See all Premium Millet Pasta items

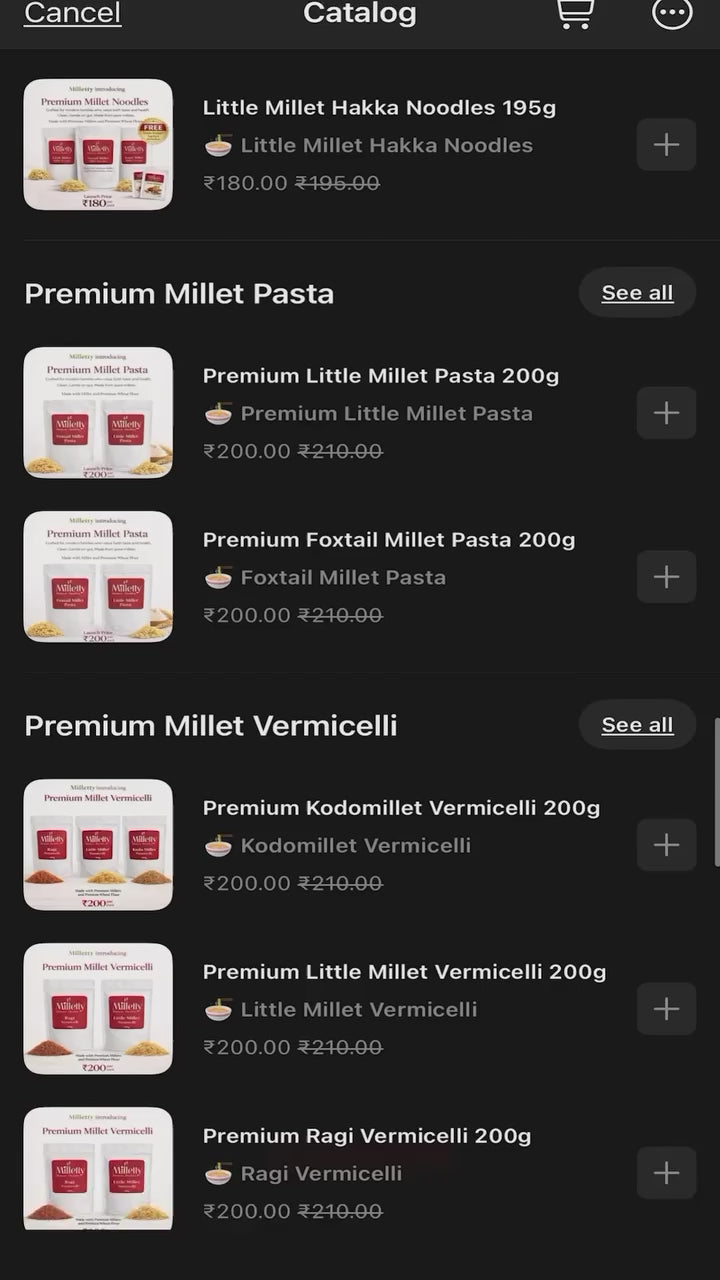pyautogui.click(x=637, y=293)
